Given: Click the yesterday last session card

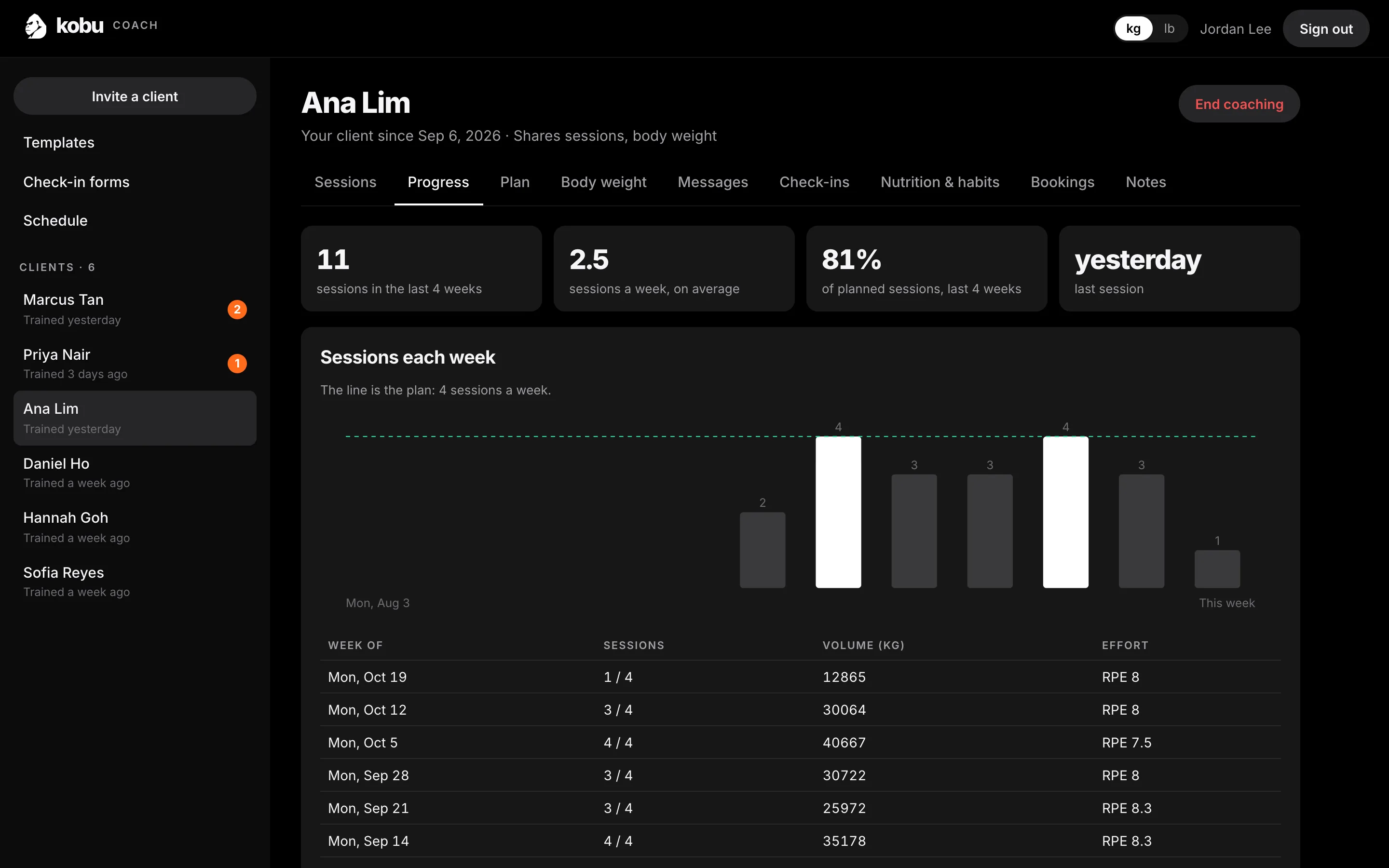Looking at the screenshot, I should (1179, 269).
